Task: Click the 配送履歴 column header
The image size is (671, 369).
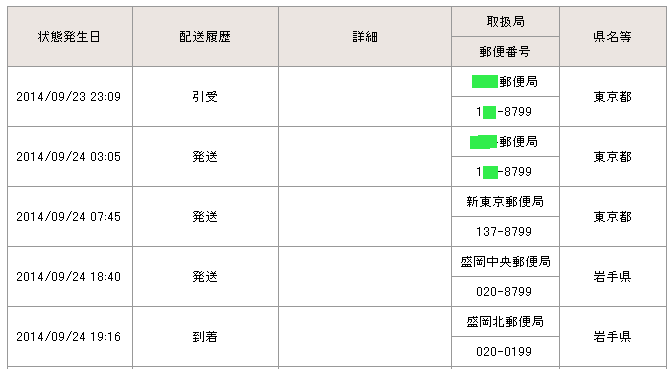Action: [x=205, y=36]
